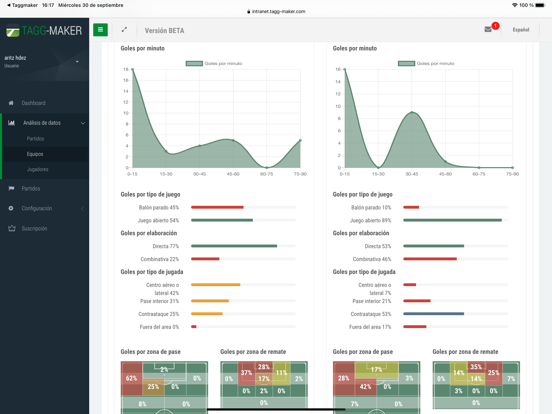Image resolution: width=552 pixels, height=414 pixels.
Task: Click the left chart's 0-15 data point
Action: [133, 69]
